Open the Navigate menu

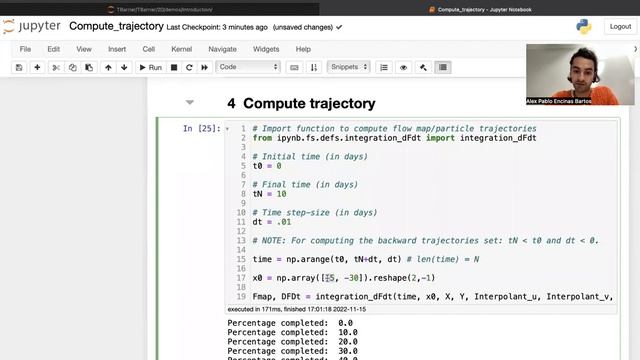[222, 49]
